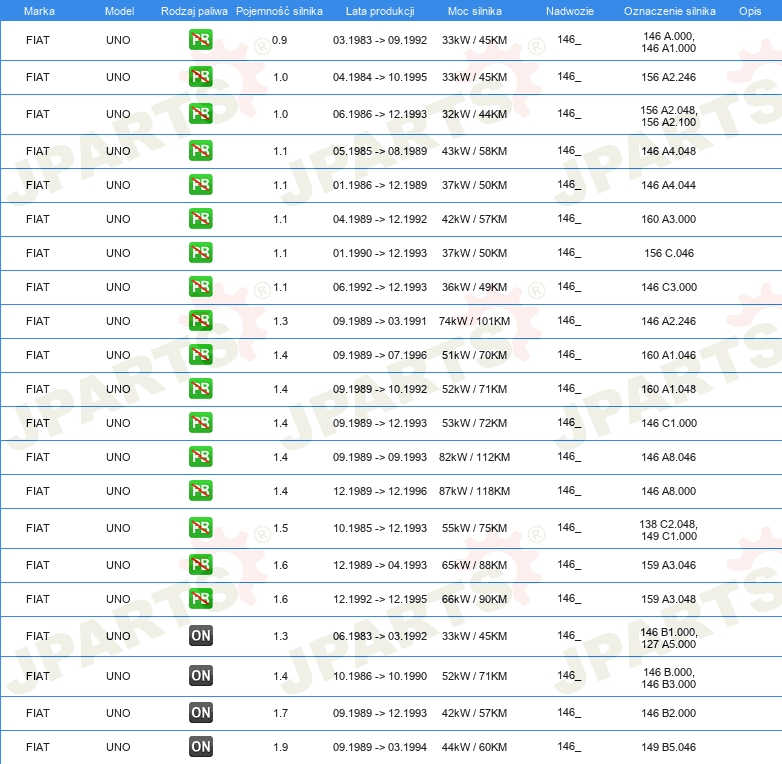This screenshot has width=782, height=764.
Task: Click the PB icon for the 43kW / 58KM row
Action: click(200, 151)
